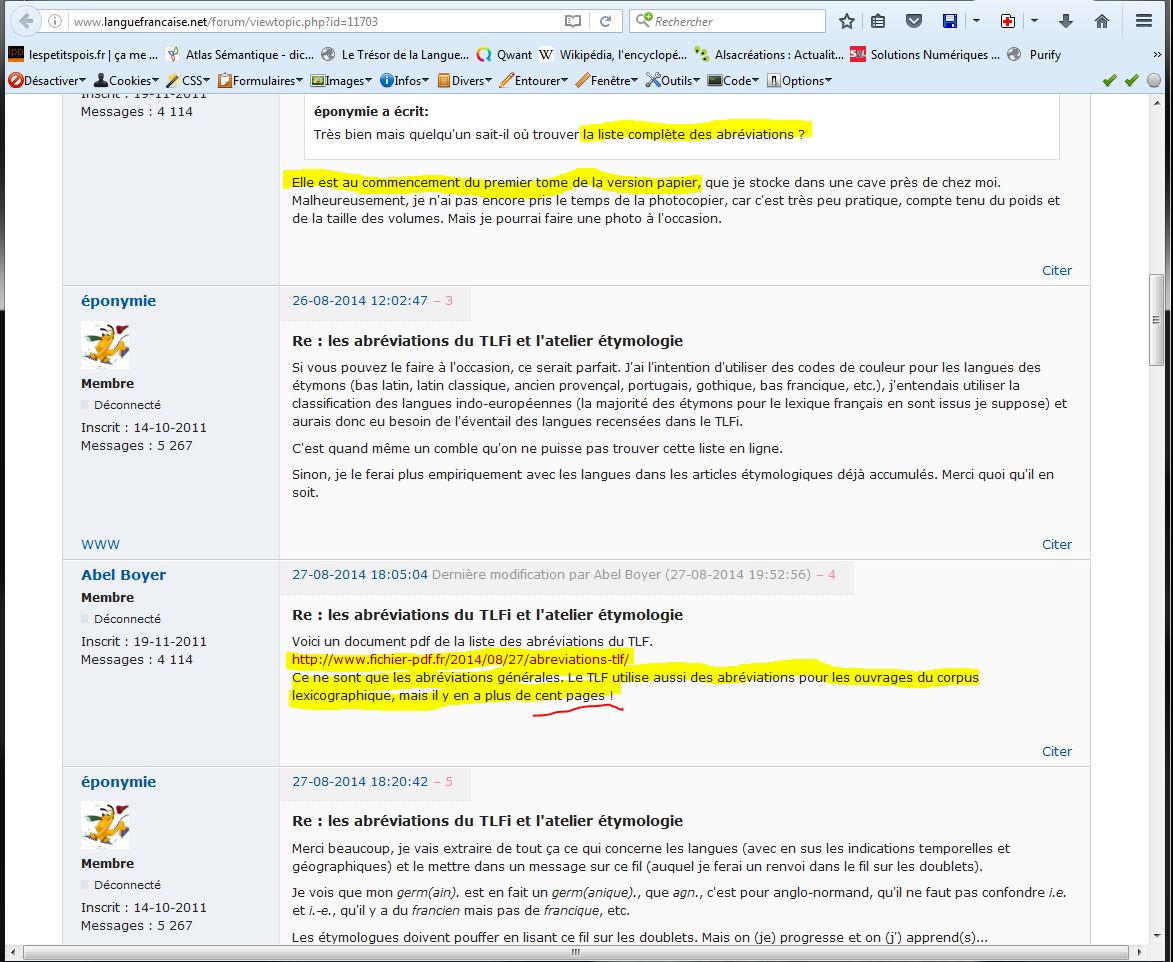Viewport: 1173px width, 962px height.
Task: Open éponymie's WWW website link
Action: point(100,545)
